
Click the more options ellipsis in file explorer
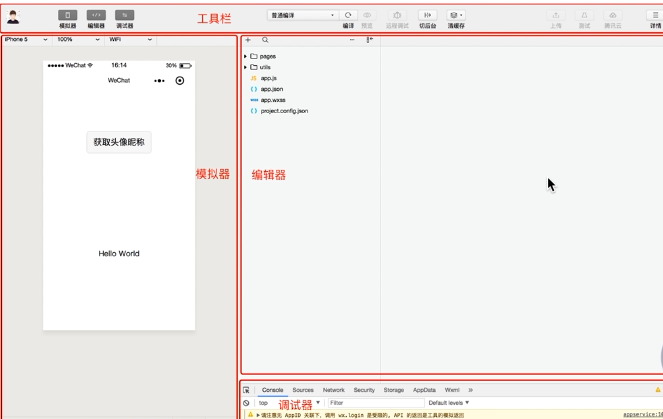[352, 40]
